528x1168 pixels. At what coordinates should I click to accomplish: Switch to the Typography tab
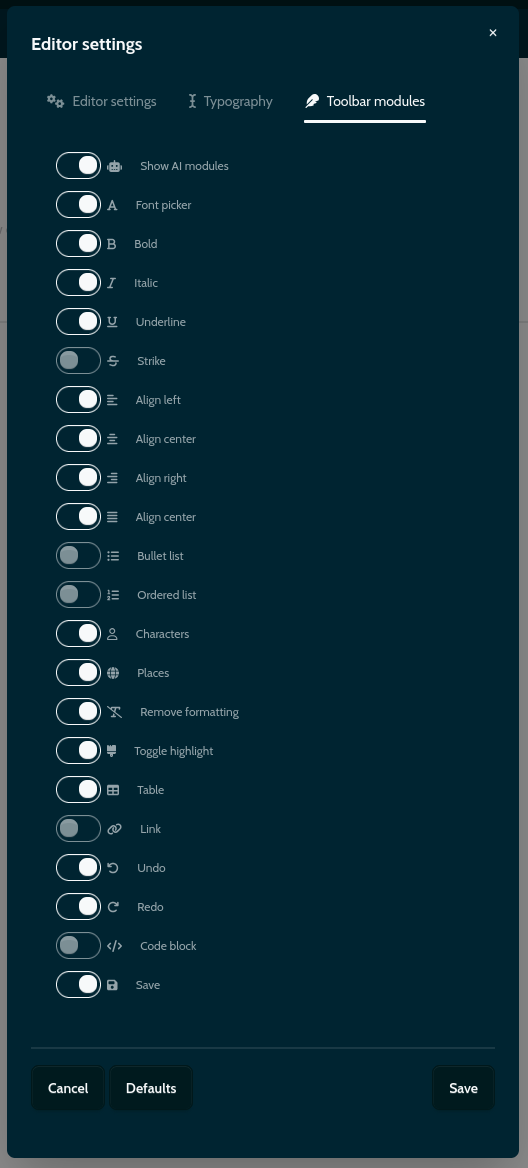230,101
